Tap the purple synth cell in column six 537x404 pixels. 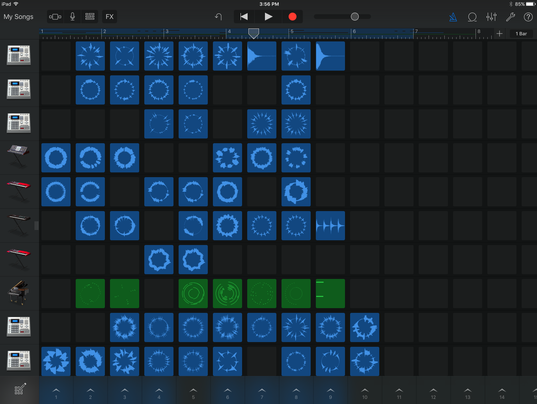[227, 158]
